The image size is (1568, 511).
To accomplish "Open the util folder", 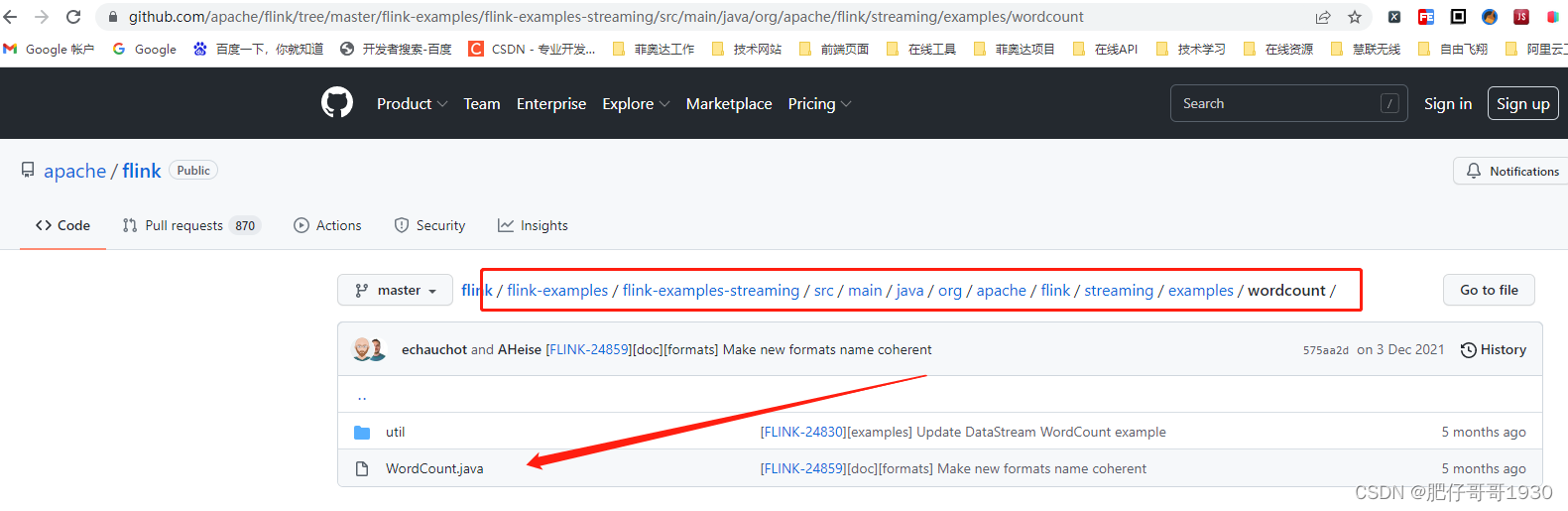I will (395, 432).
